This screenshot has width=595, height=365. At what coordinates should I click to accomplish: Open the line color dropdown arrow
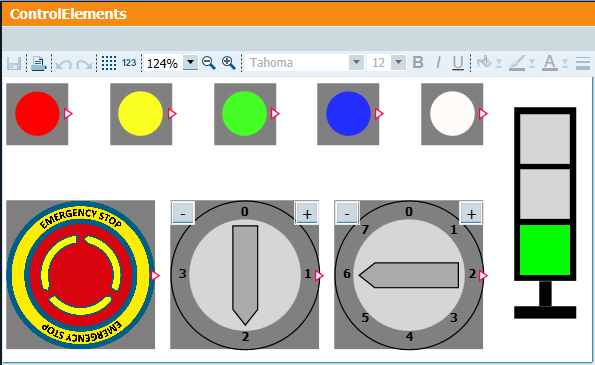pyautogui.click(x=532, y=63)
